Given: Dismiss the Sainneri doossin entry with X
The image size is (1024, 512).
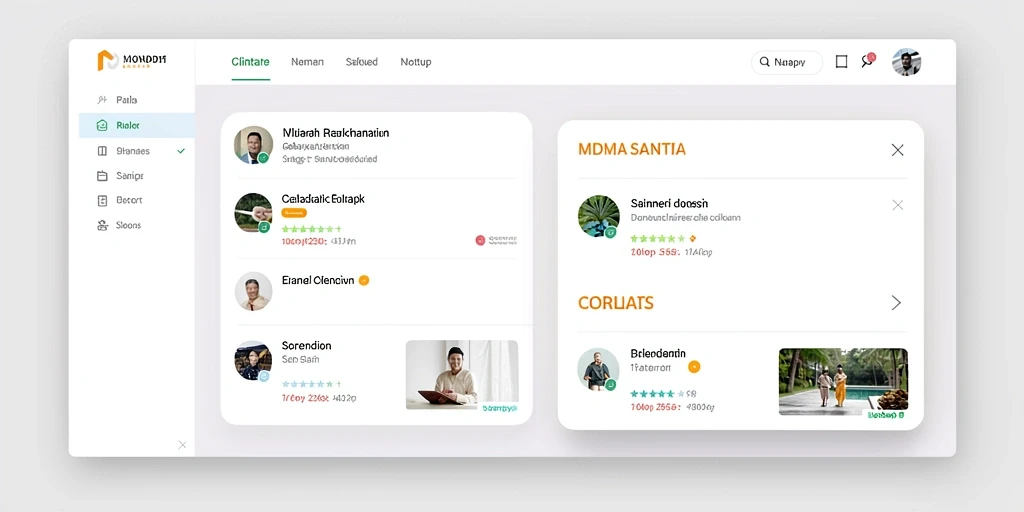Looking at the screenshot, I should click(898, 205).
